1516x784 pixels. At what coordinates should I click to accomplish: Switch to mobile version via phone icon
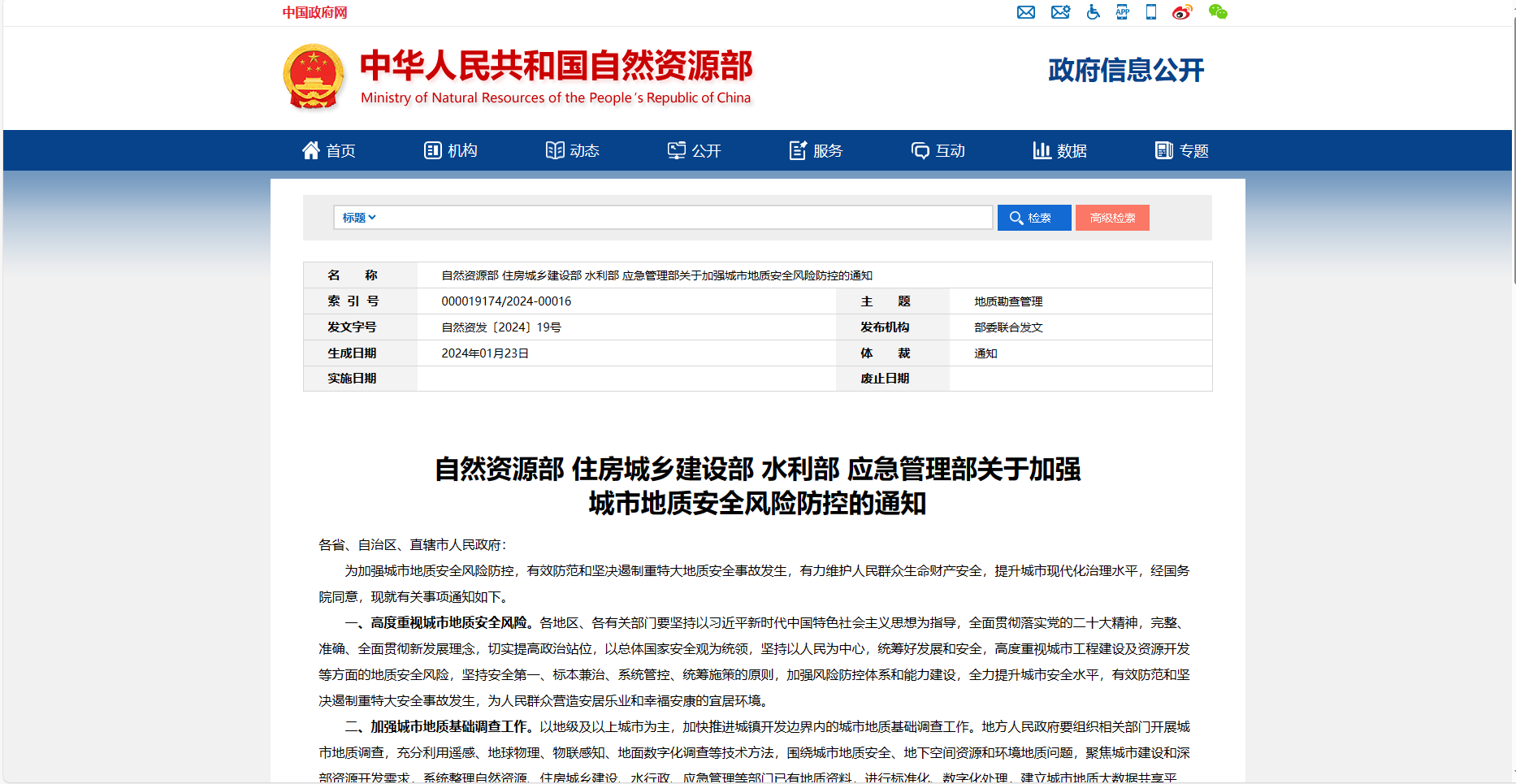[1150, 12]
